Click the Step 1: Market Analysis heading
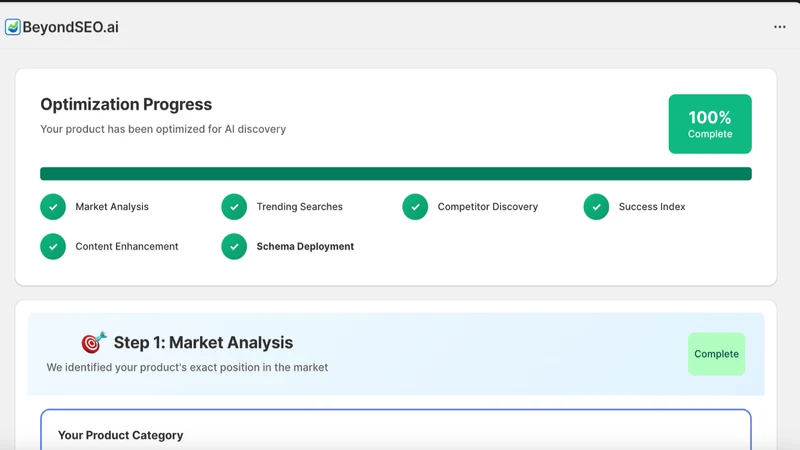The width and height of the screenshot is (800, 450). [x=203, y=342]
